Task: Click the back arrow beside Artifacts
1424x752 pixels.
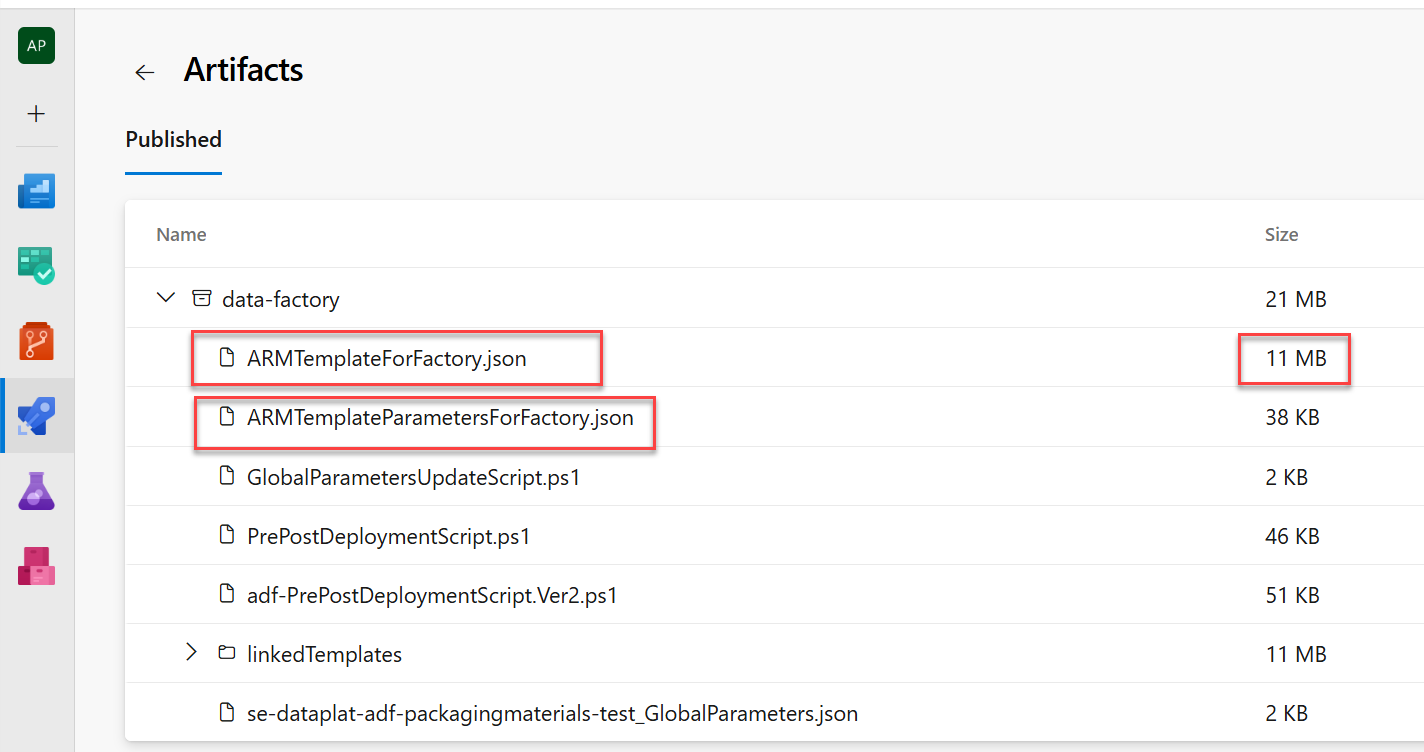Action: (x=145, y=72)
